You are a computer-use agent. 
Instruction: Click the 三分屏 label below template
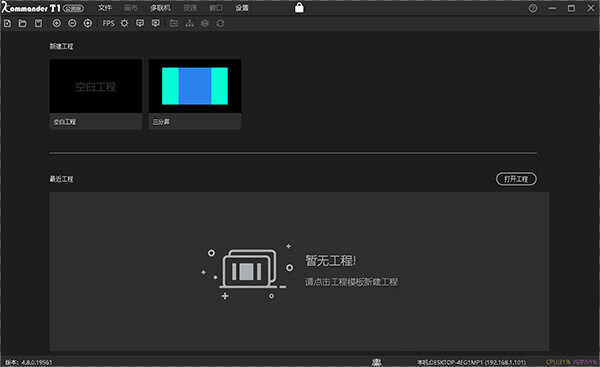point(161,122)
